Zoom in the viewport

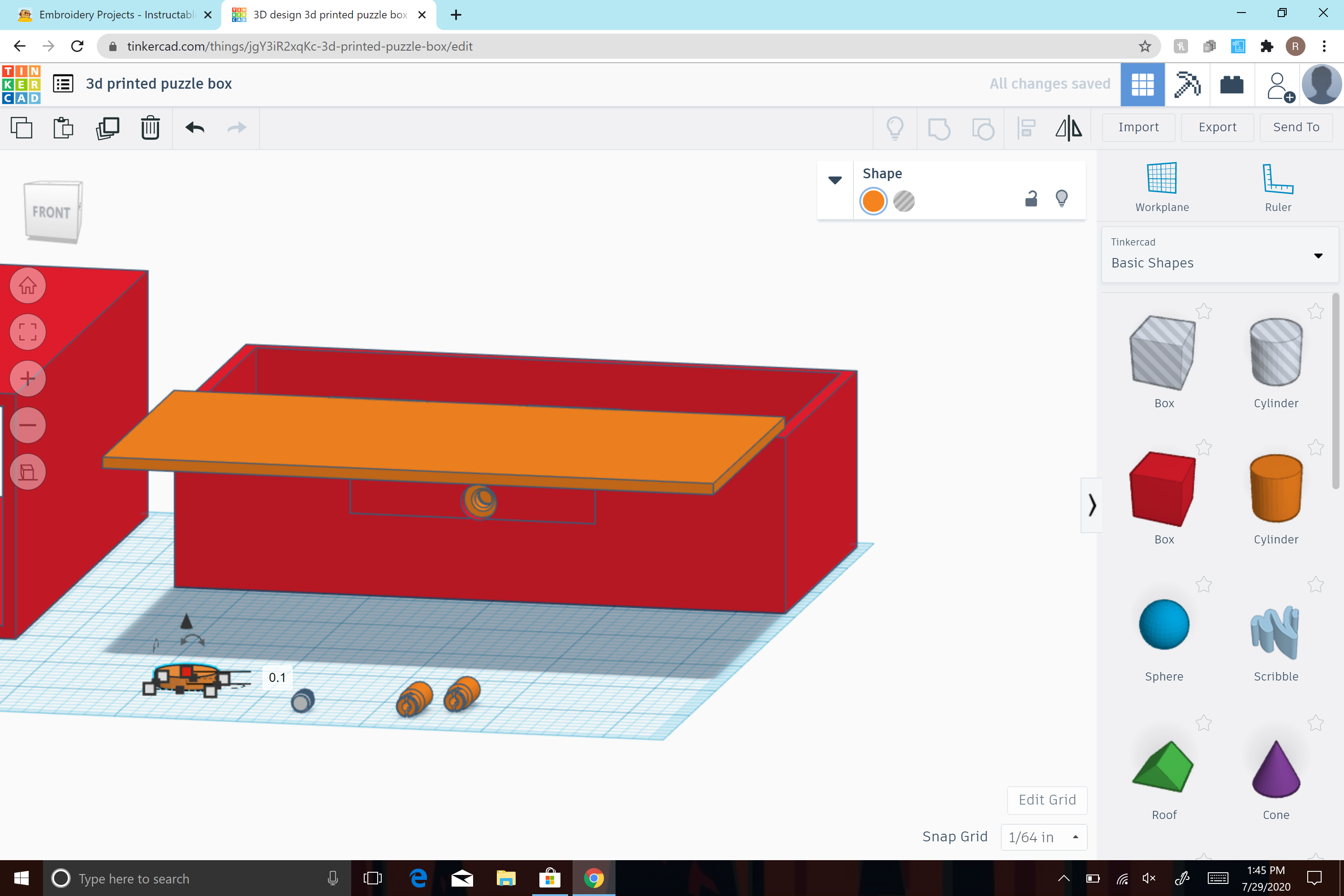pyautogui.click(x=27, y=378)
